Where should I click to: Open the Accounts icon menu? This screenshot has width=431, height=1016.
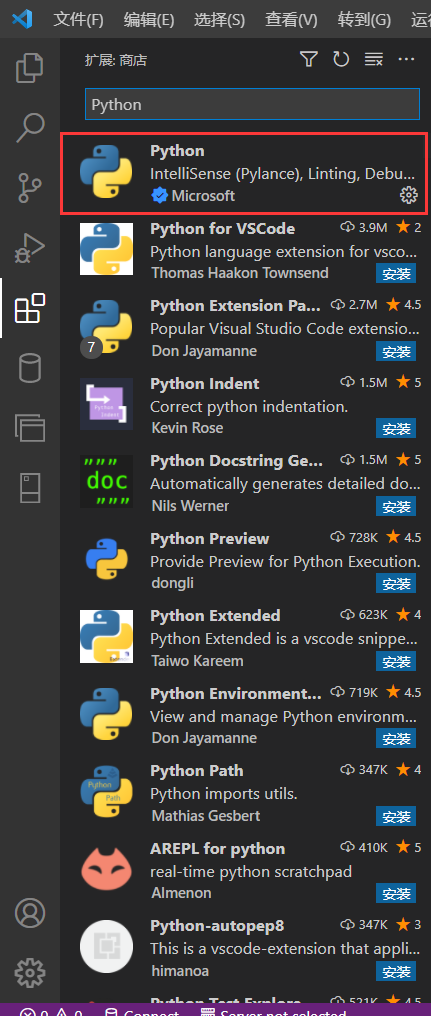tap(30, 913)
